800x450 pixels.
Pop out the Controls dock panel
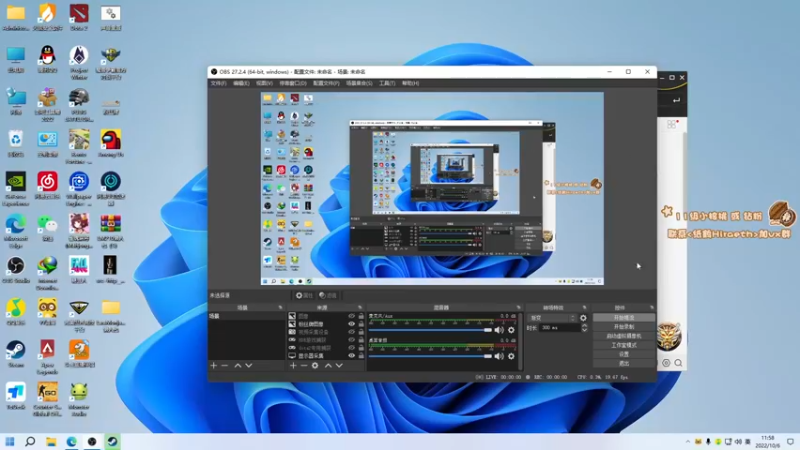coord(652,308)
